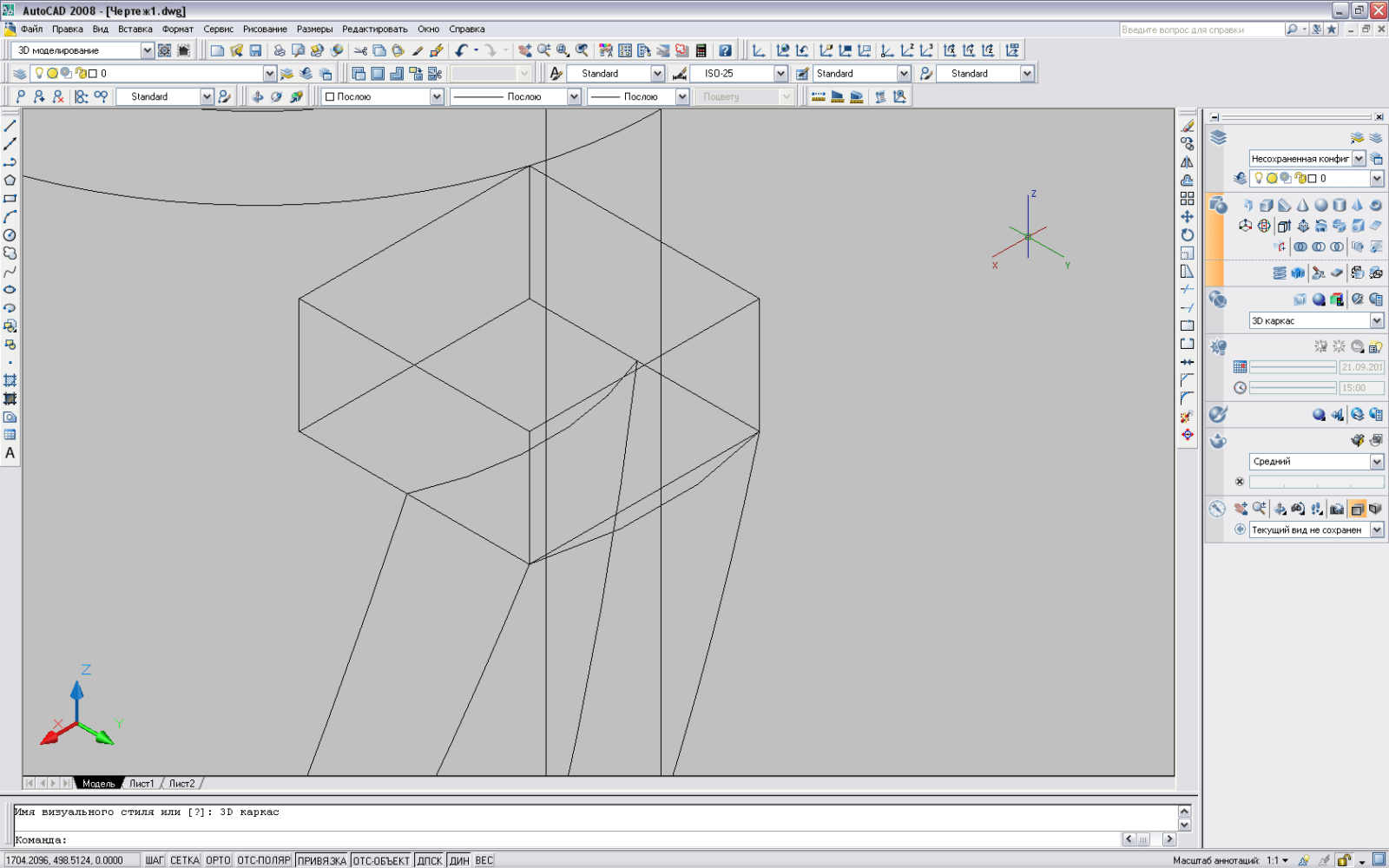Select the Polygon drawing tool
The width and height of the screenshot is (1389, 868).
[10, 181]
